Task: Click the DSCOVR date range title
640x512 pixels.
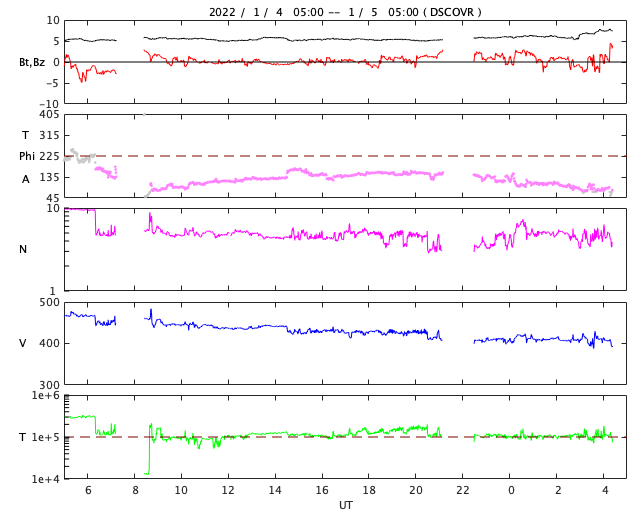Action: pyautogui.click(x=345, y=12)
